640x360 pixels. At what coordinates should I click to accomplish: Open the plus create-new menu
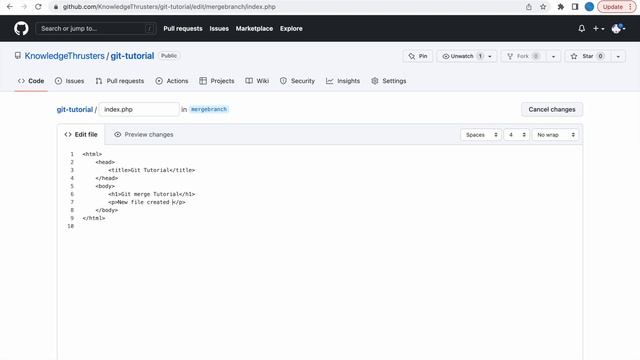coord(598,29)
